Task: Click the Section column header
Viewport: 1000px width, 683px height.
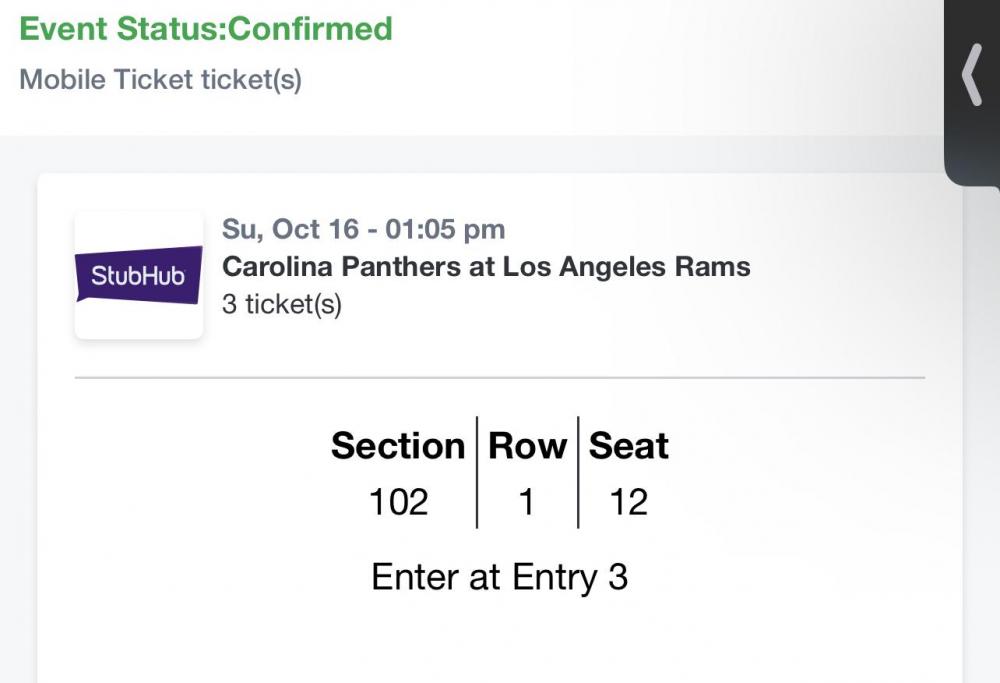Action: point(398,445)
